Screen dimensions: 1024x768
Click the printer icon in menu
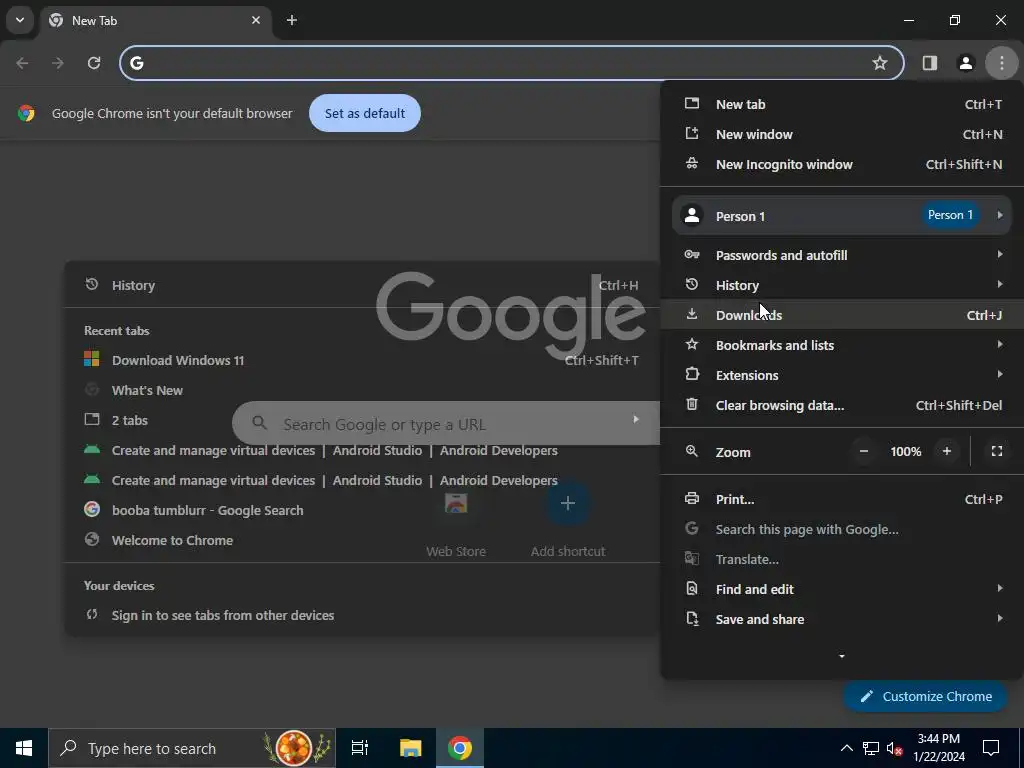692,499
